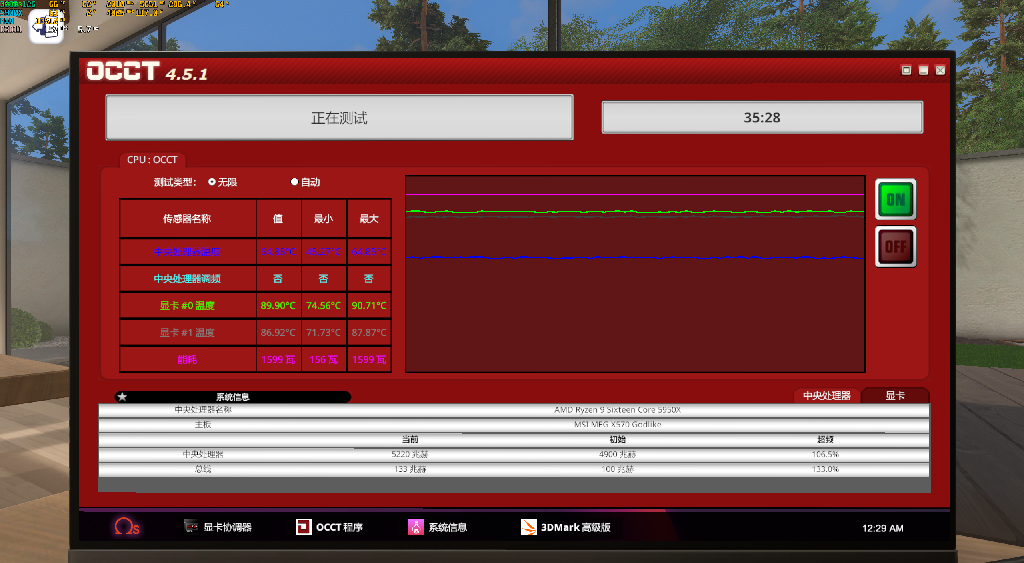This screenshot has height=563, width=1024.
Task: Click the 12:29 AM taskbar clock
Action: [x=882, y=528]
